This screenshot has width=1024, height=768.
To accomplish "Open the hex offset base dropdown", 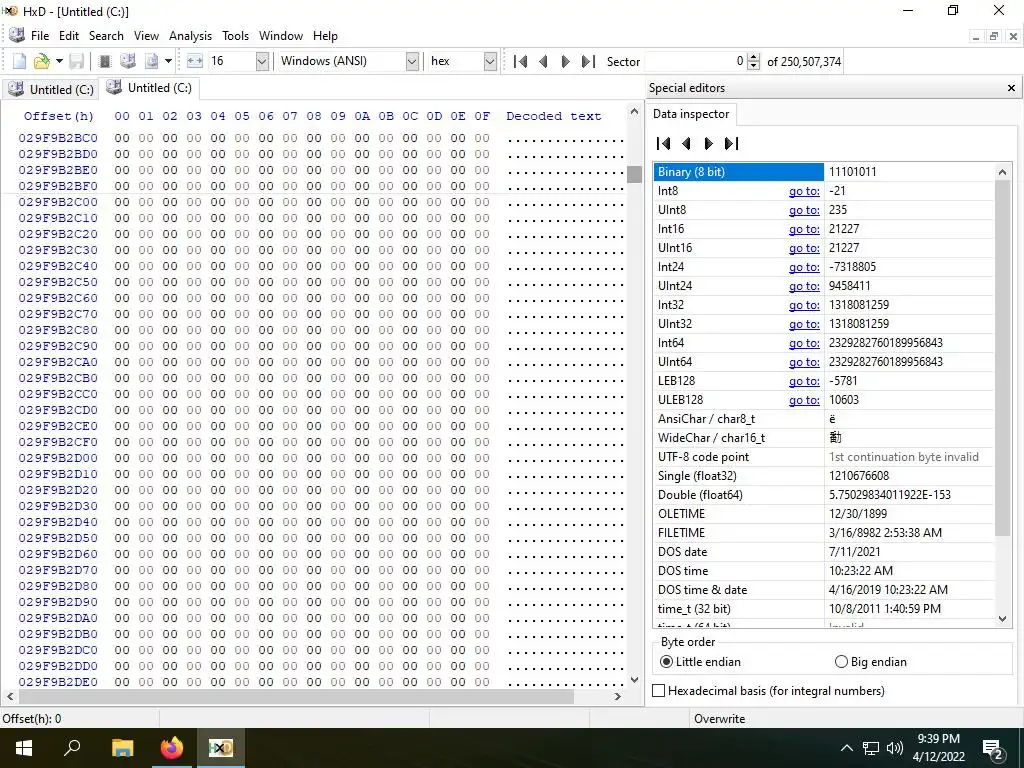I will point(490,61).
